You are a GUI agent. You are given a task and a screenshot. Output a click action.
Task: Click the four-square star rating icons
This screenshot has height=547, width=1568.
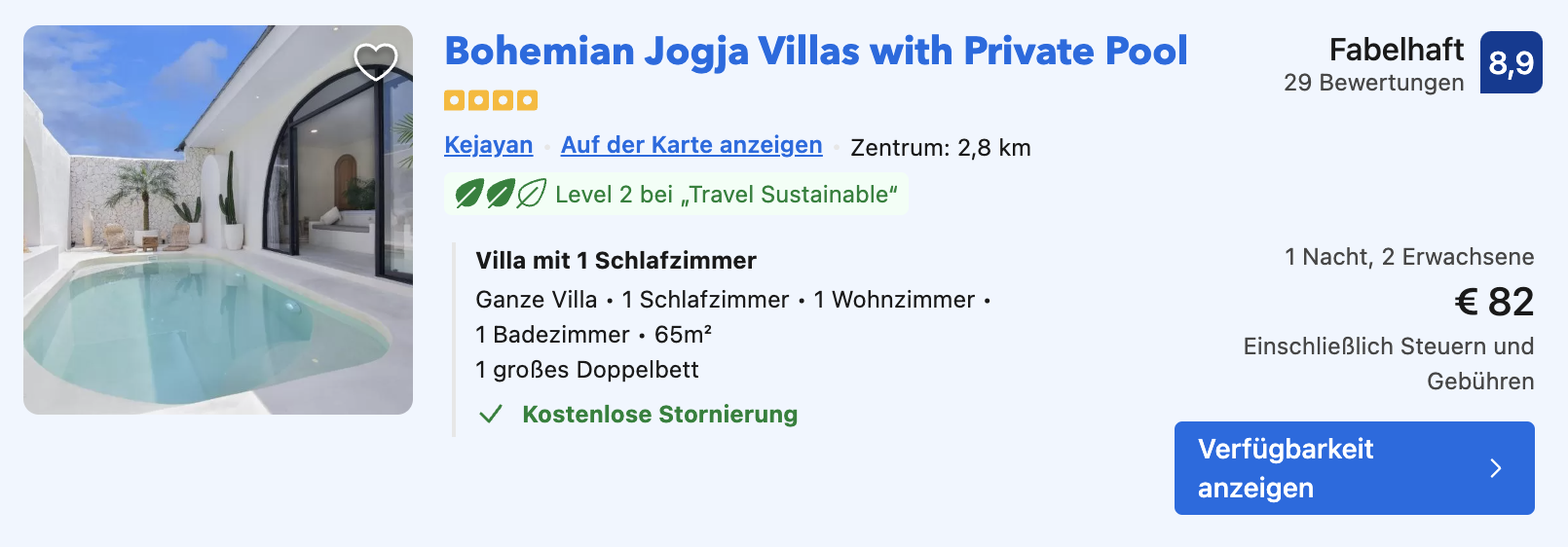(x=491, y=100)
